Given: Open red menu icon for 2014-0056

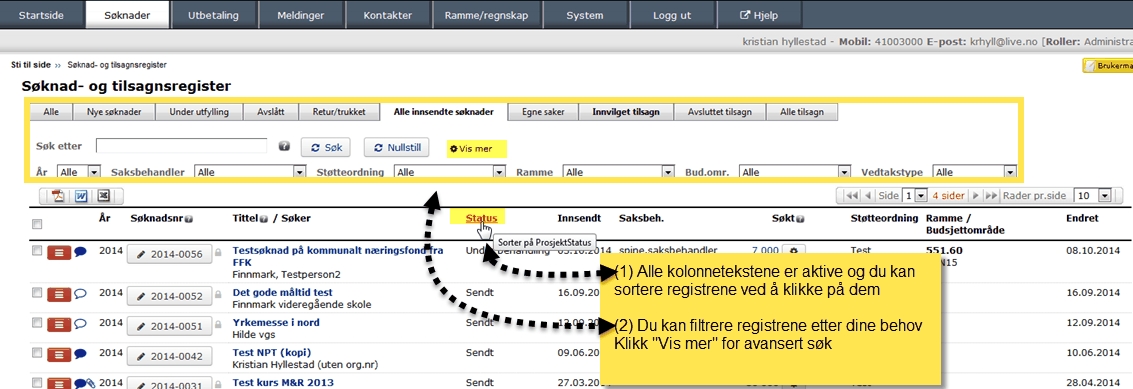Looking at the screenshot, I should click(59, 252).
